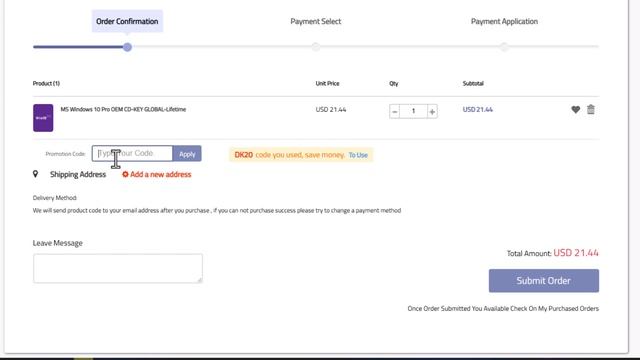Select the Payment Application step
Image resolution: width=640 pixels, height=360 pixels.
(x=504, y=21)
